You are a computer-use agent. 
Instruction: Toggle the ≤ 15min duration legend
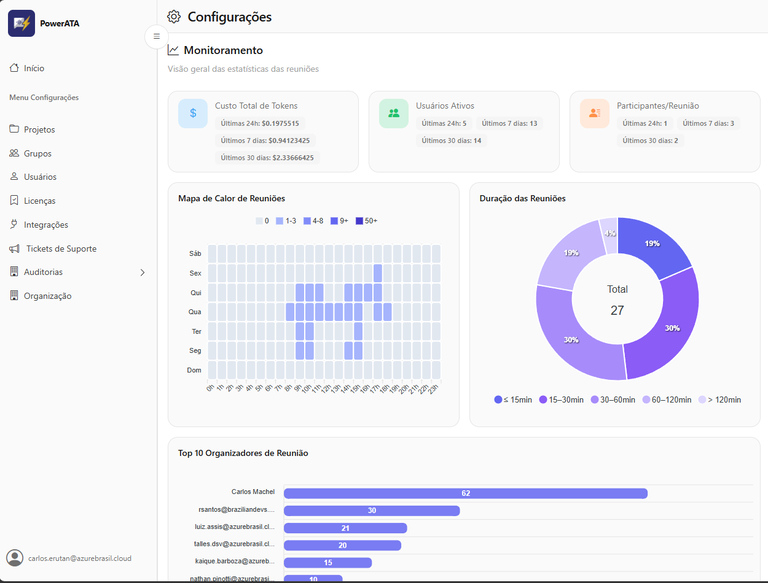[x=513, y=400]
